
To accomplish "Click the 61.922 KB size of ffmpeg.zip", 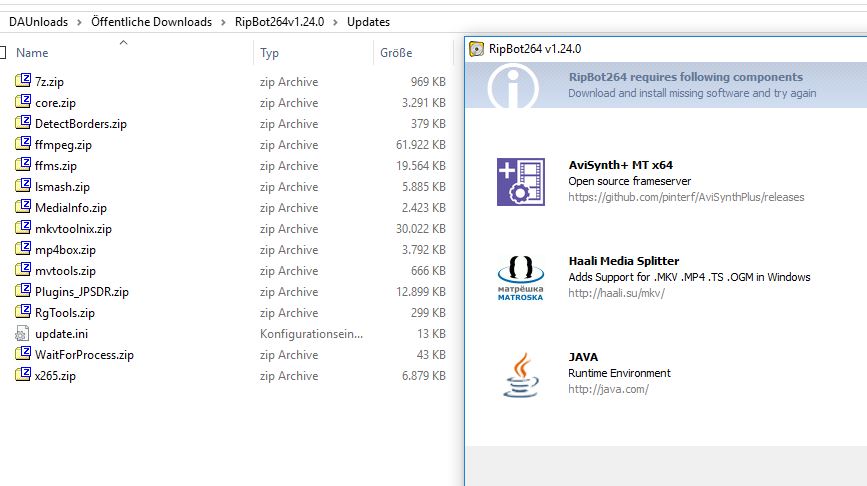I will (x=421, y=145).
